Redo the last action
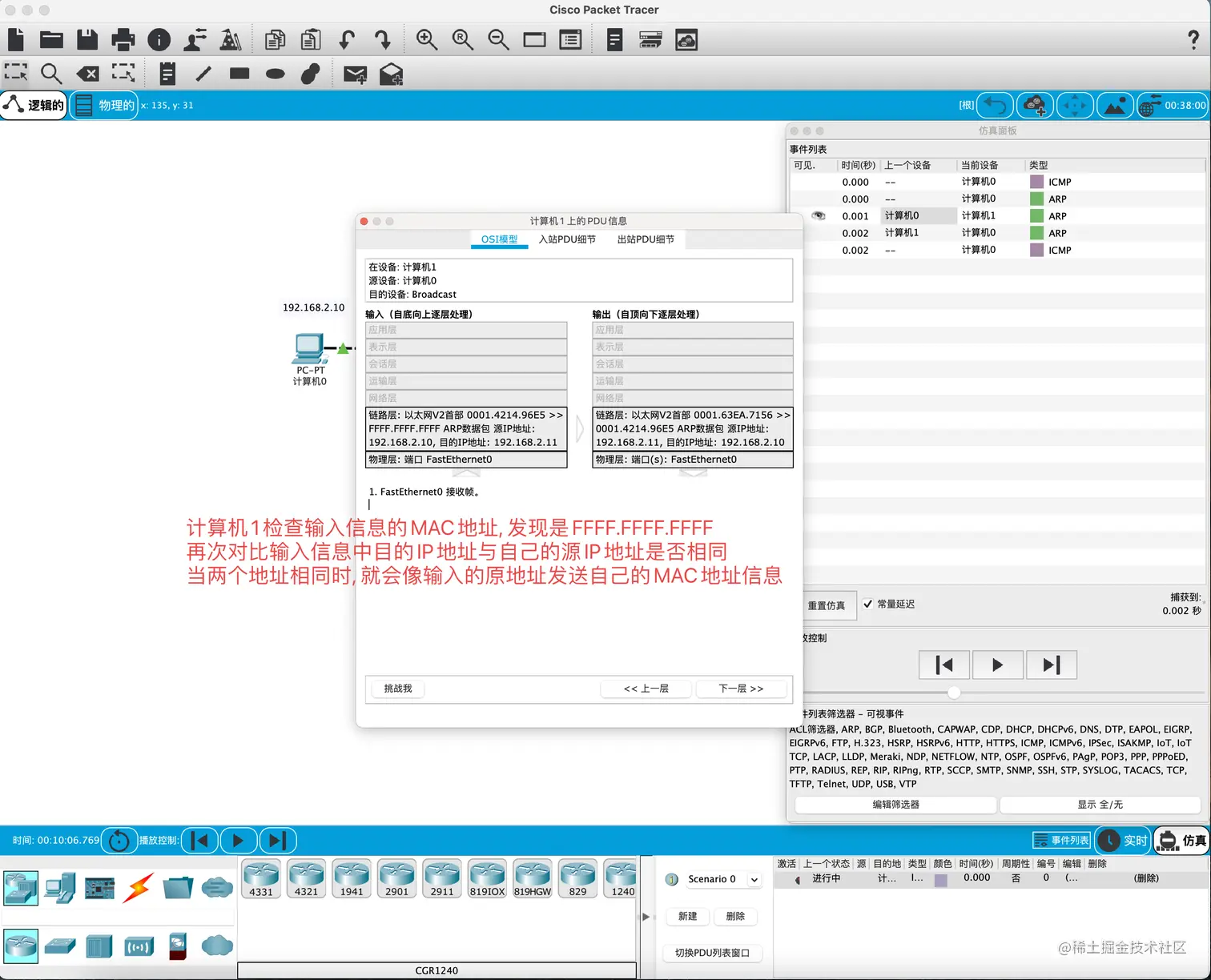This screenshot has height=980, width=1211. coord(383,39)
